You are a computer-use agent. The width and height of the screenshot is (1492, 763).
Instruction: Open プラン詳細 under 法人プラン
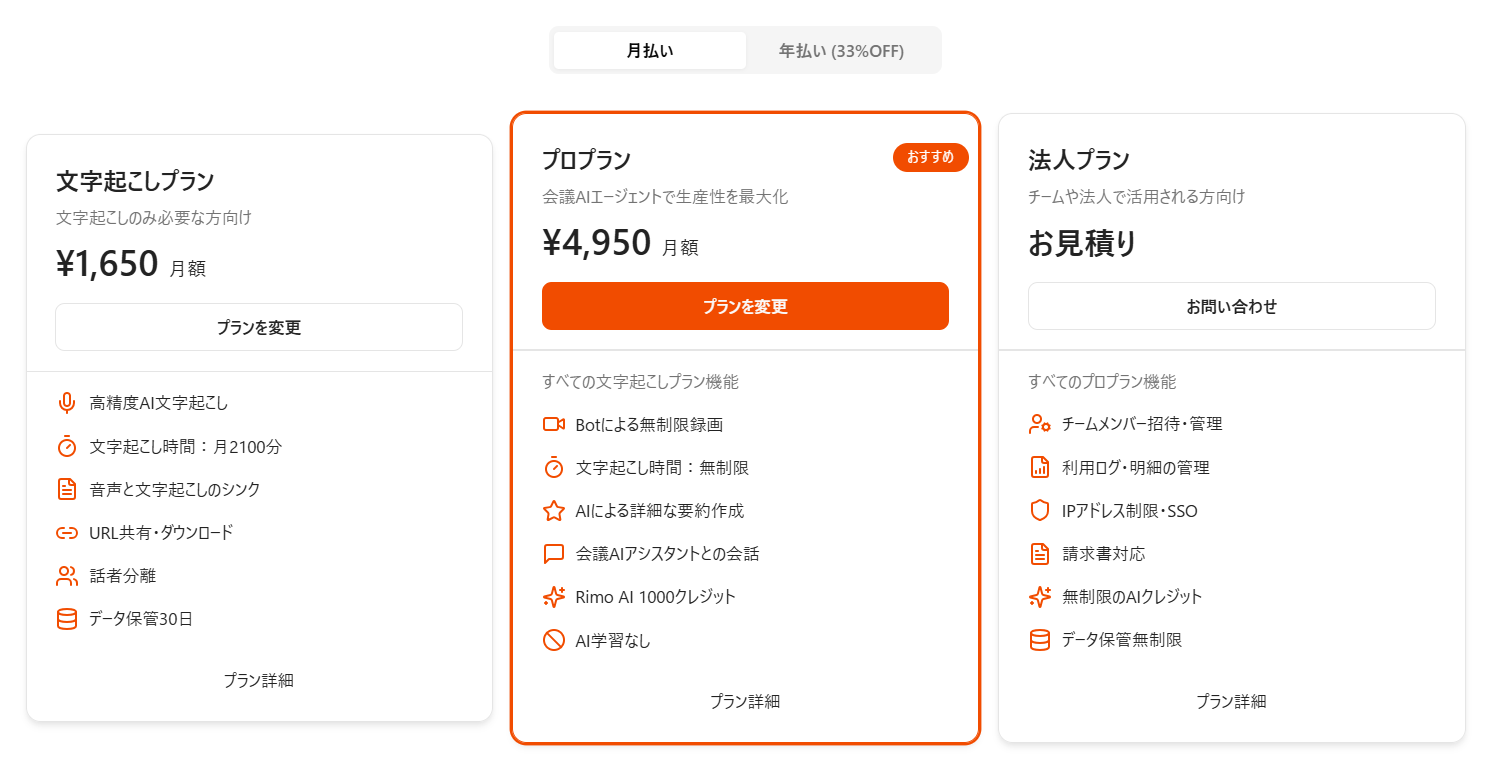click(x=1231, y=701)
